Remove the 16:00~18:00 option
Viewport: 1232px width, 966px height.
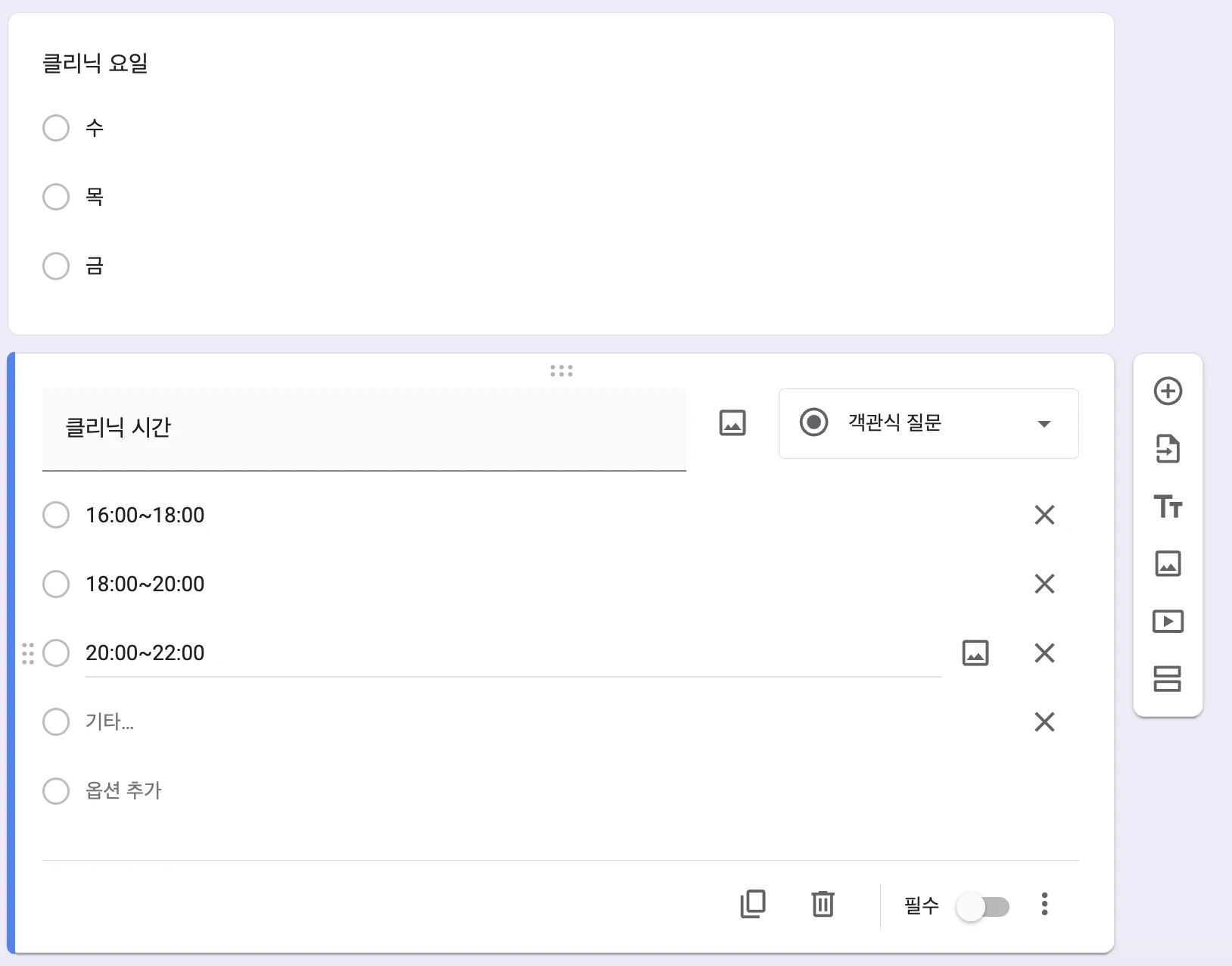[1044, 515]
